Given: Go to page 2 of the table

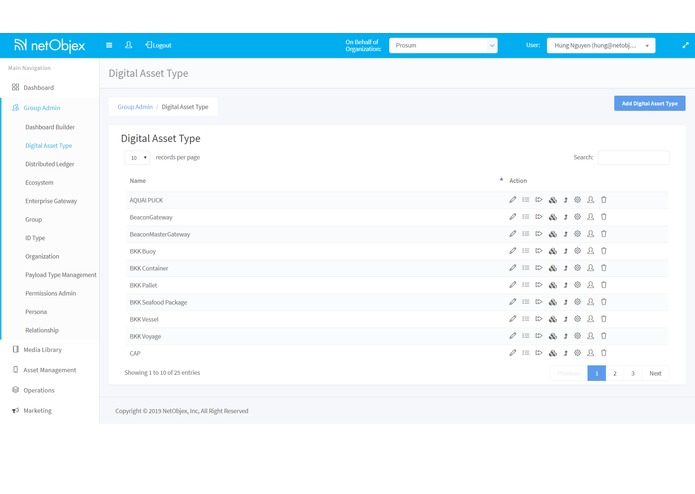Looking at the screenshot, I should (615, 373).
